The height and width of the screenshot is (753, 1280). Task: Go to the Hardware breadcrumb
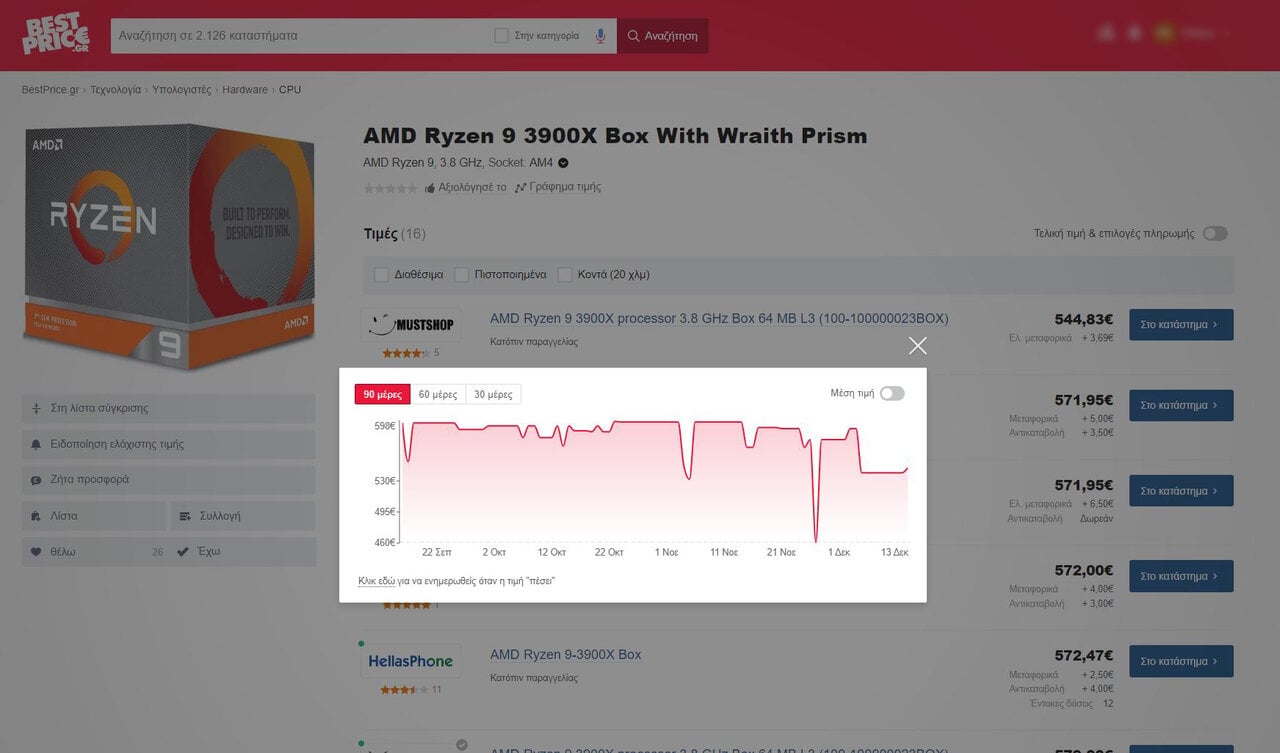[245, 90]
